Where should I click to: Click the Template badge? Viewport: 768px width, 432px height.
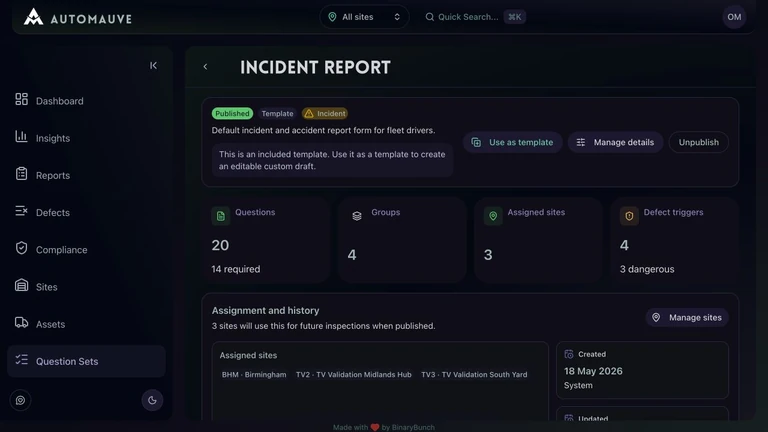click(x=277, y=114)
